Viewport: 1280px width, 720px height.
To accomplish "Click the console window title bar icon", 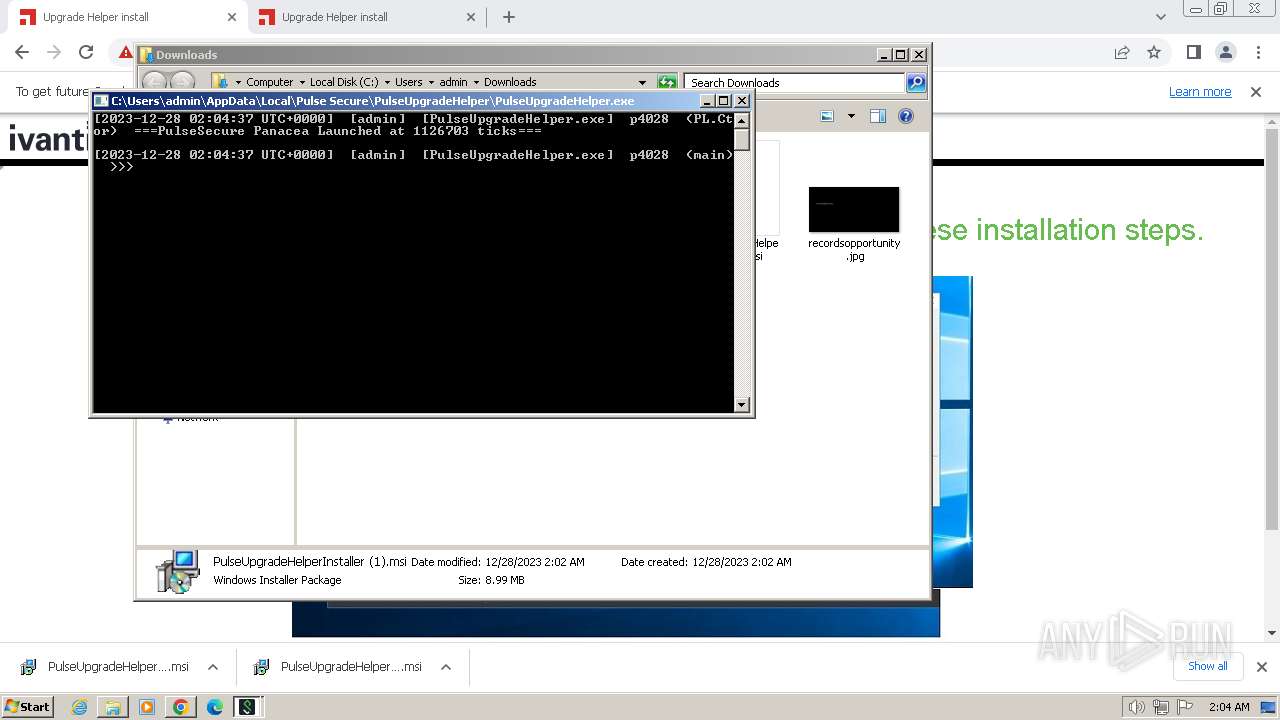I will click(x=101, y=101).
